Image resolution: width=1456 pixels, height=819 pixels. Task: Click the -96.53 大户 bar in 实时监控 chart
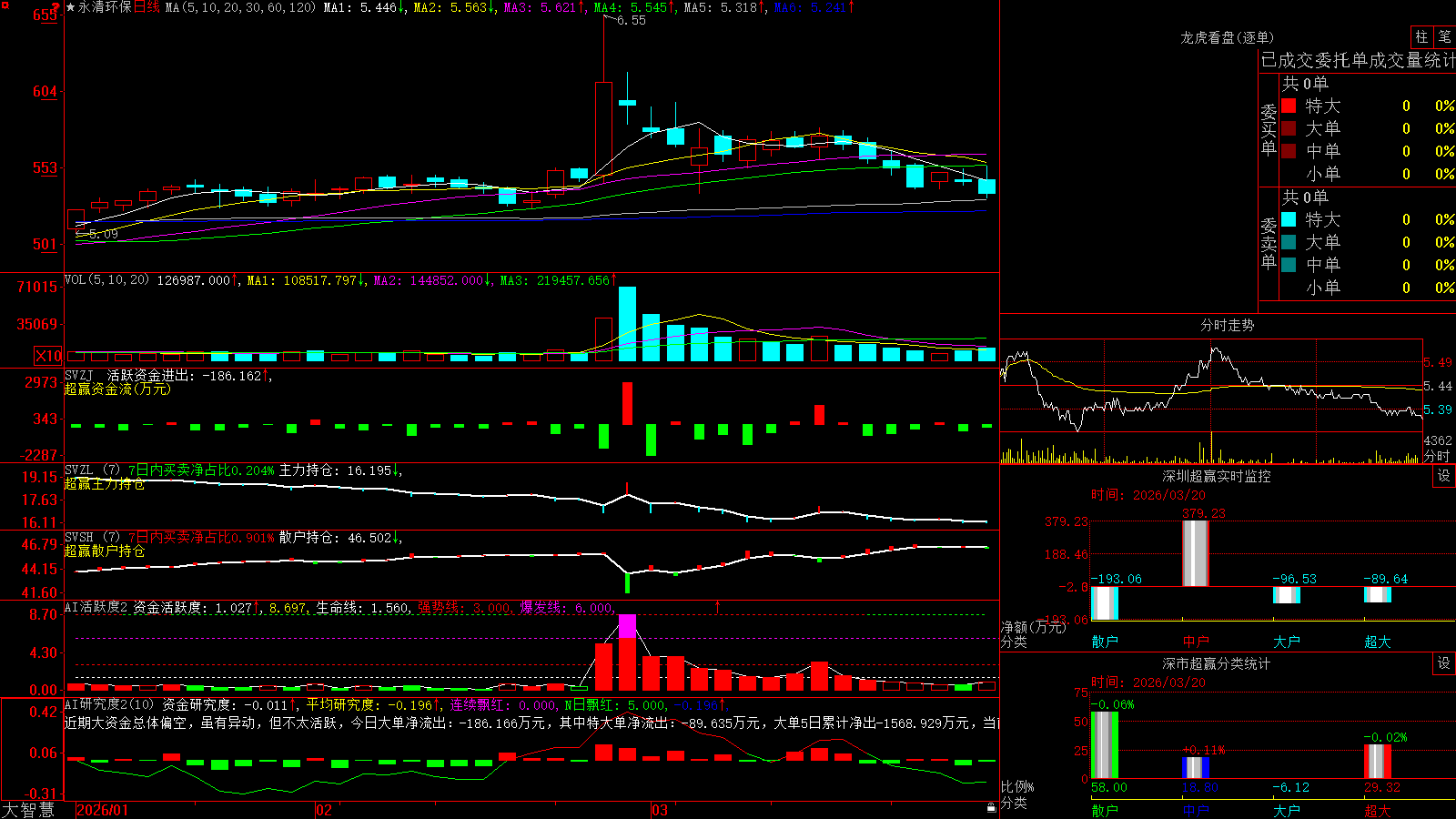pyautogui.click(x=1287, y=595)
